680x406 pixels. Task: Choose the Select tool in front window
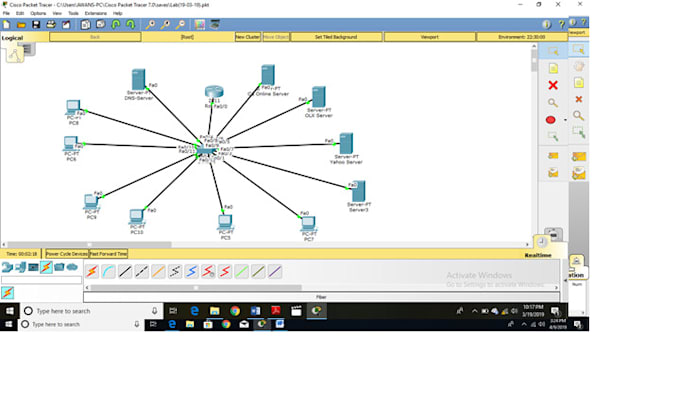point(553,51)
